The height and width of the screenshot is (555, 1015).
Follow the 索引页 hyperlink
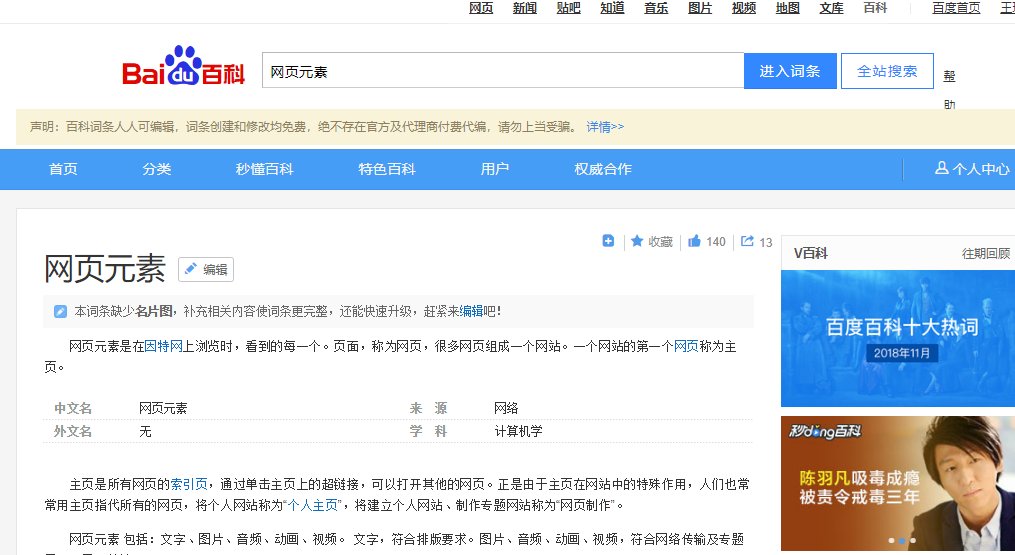point(189,484)
